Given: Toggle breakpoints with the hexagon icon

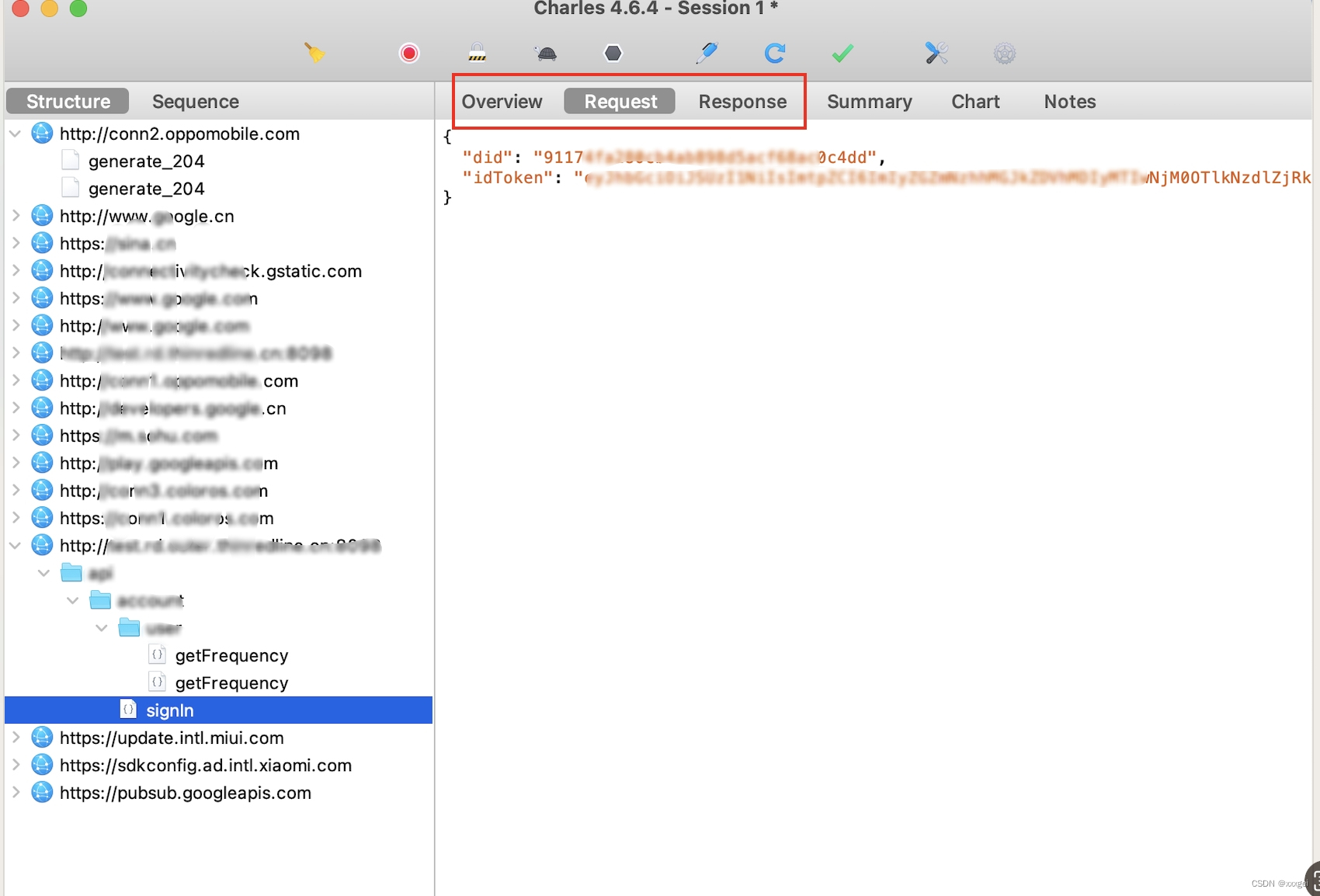Looking at the screenshot, I should click(x=613, y=53).
